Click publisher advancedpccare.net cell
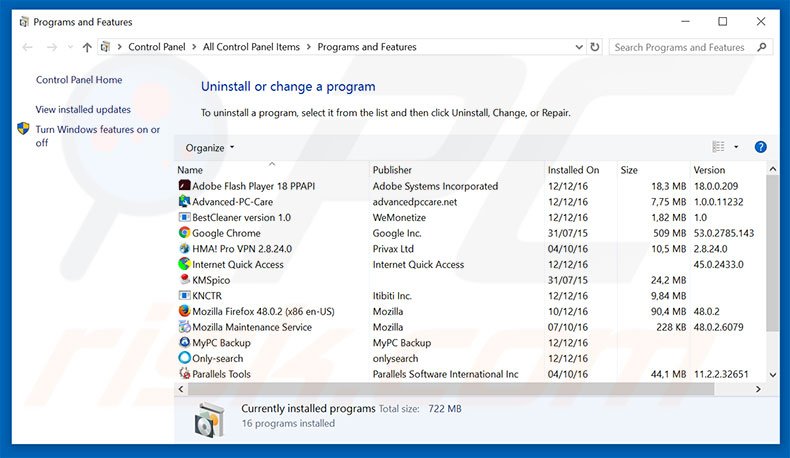 click(415, 202)
